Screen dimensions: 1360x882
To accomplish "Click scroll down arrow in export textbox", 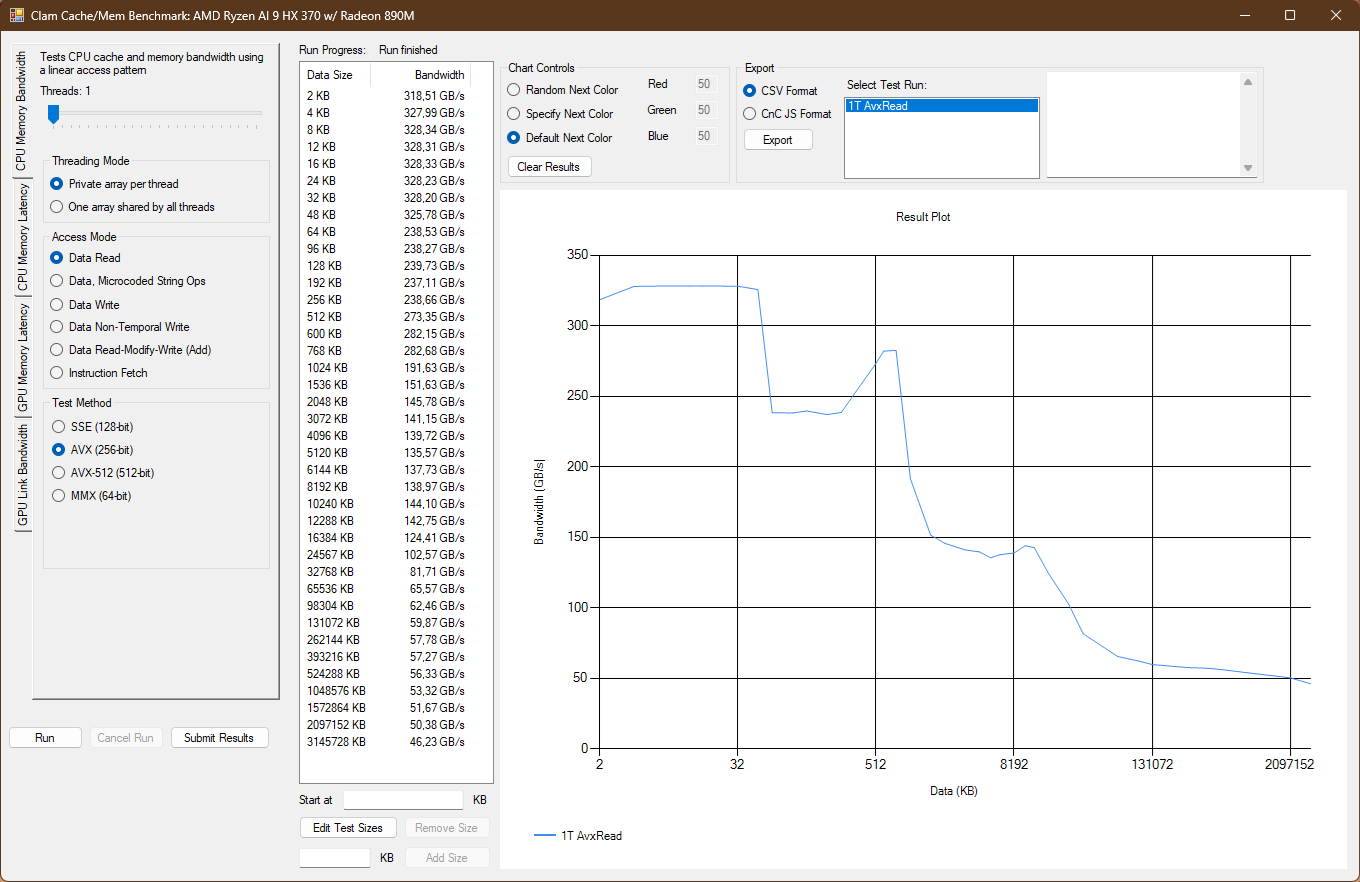I will tap(1247, 168).
